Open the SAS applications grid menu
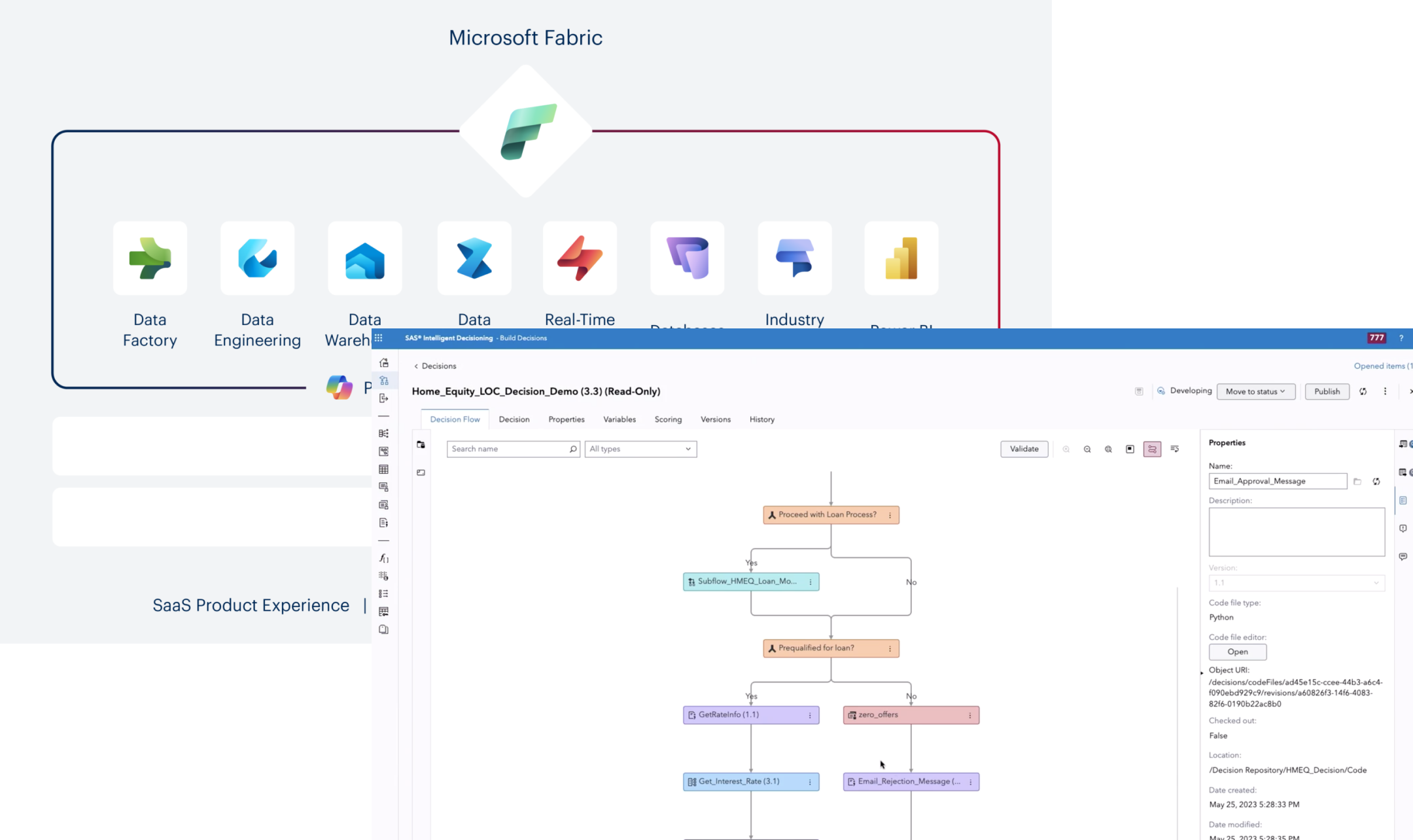 point(378,338)
